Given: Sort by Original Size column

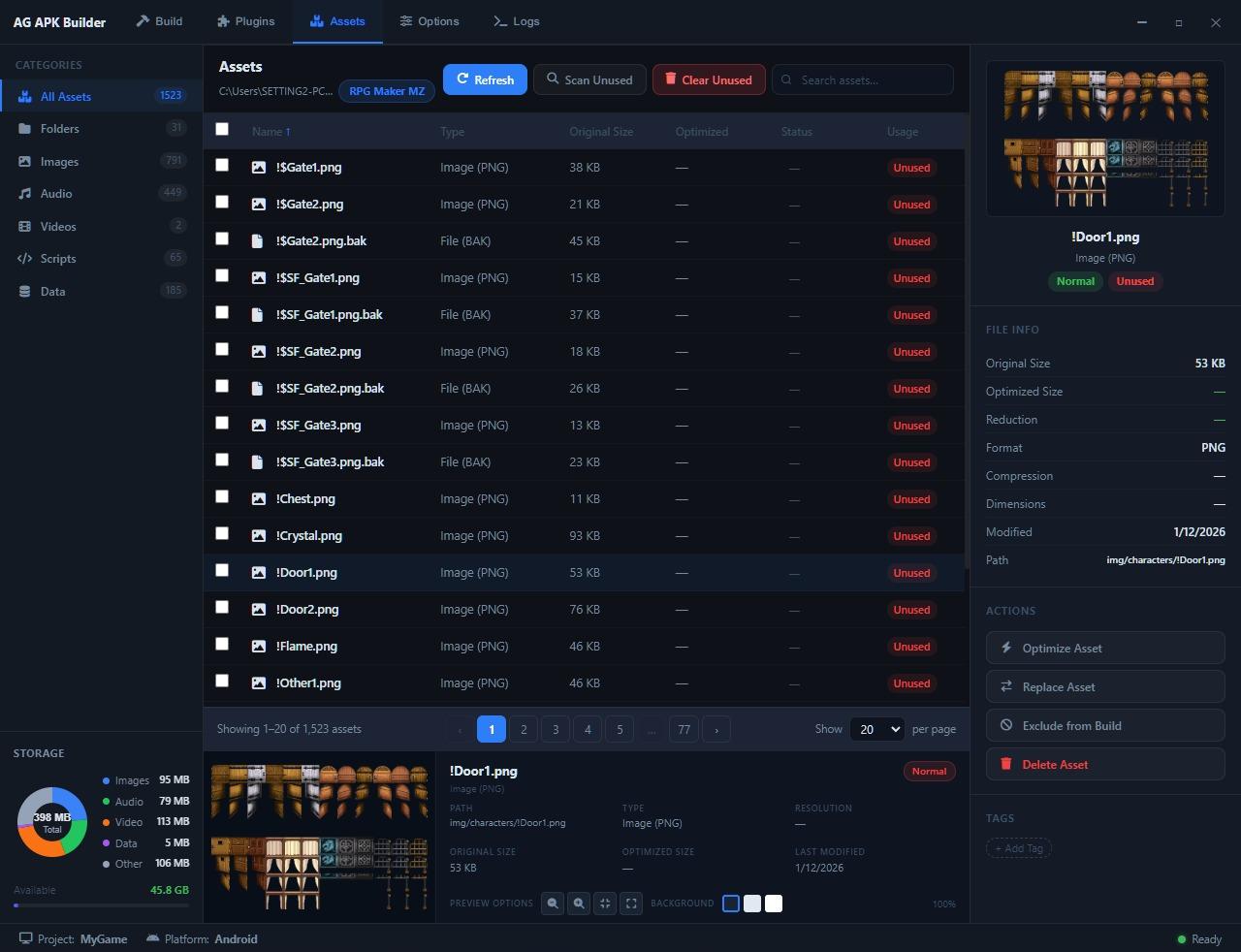Looking at the screenshot, I should [601, 132].
